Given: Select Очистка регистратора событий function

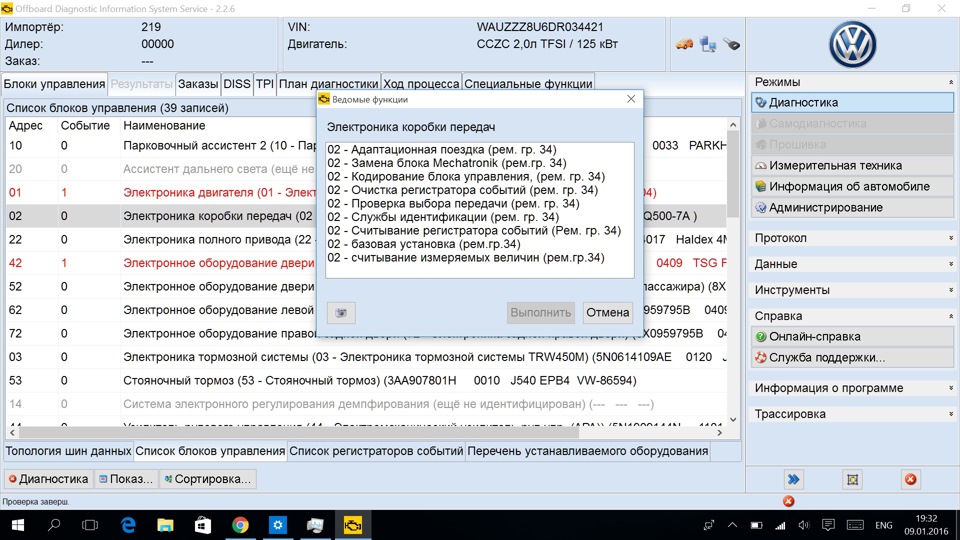Looking at the screenshot, I should (x=462, y=190).
